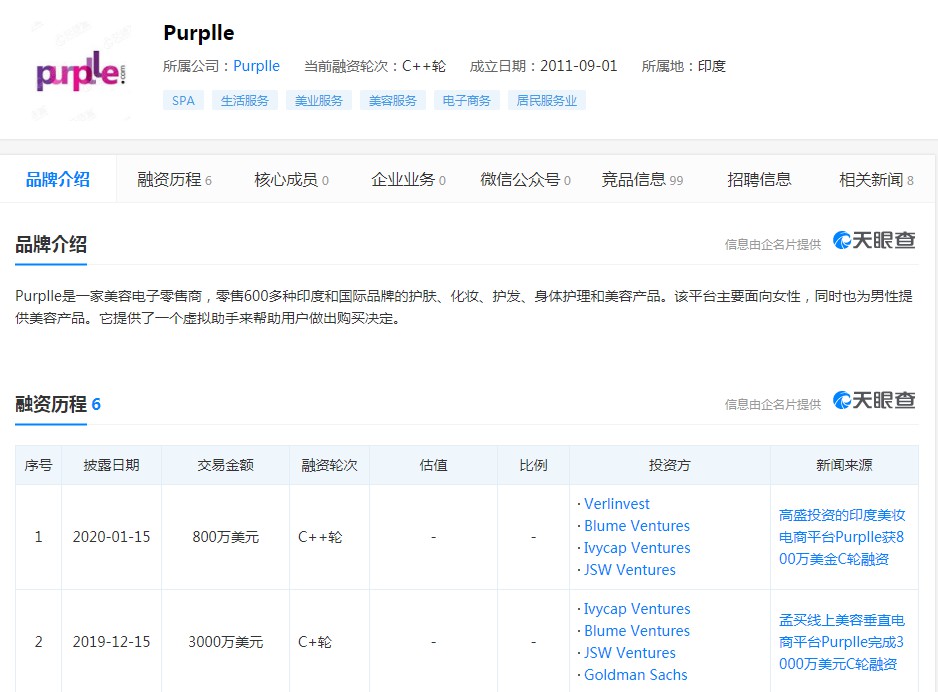
Task: Switch to the 微信公众号 tab
Action: (x=525, y=179)
